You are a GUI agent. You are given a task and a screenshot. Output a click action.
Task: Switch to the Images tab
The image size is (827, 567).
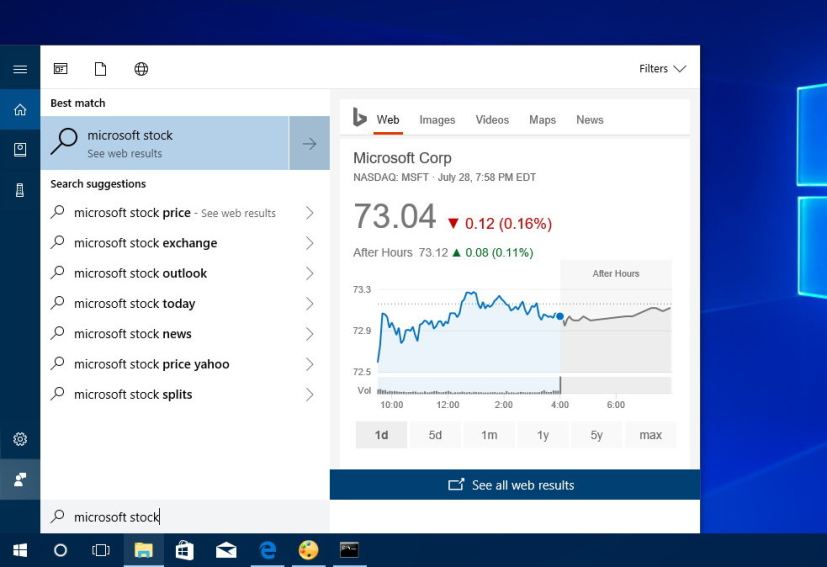click(x=437, y=120)
